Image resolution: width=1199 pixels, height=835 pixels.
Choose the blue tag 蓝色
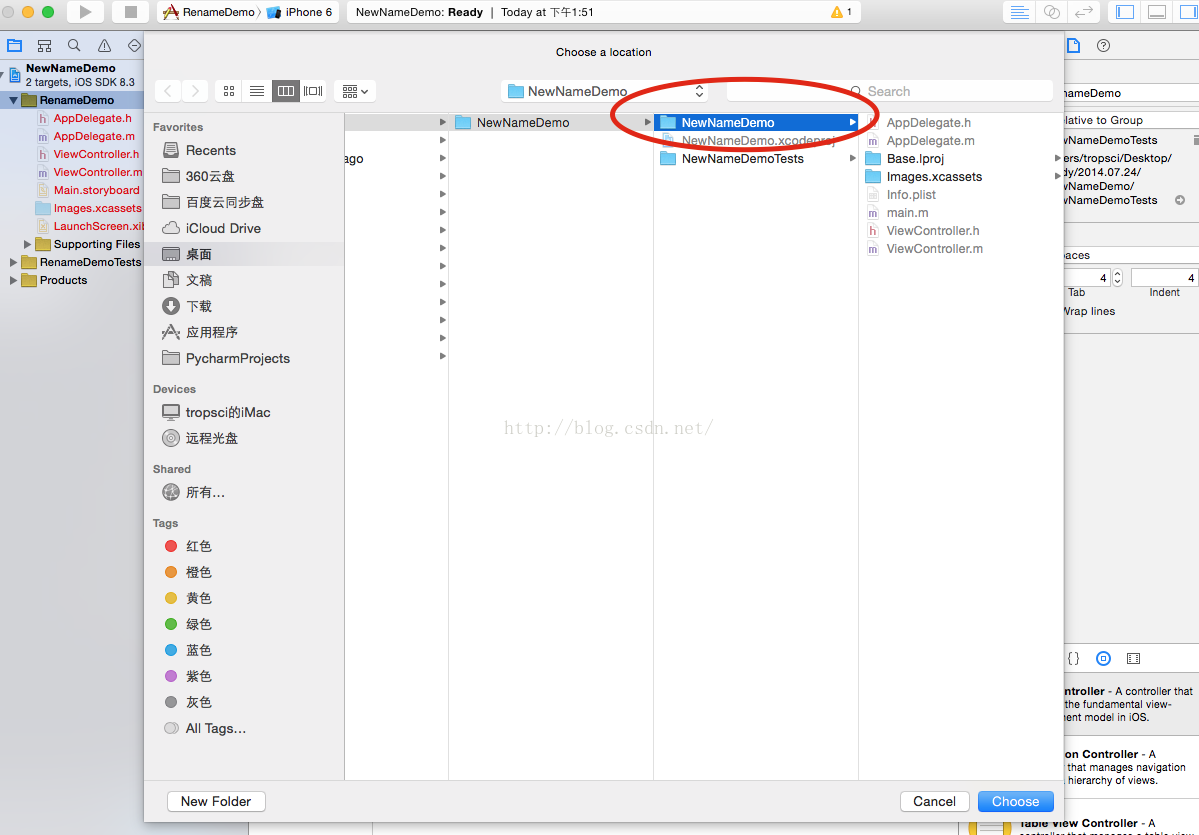click(x=245, y=651)
